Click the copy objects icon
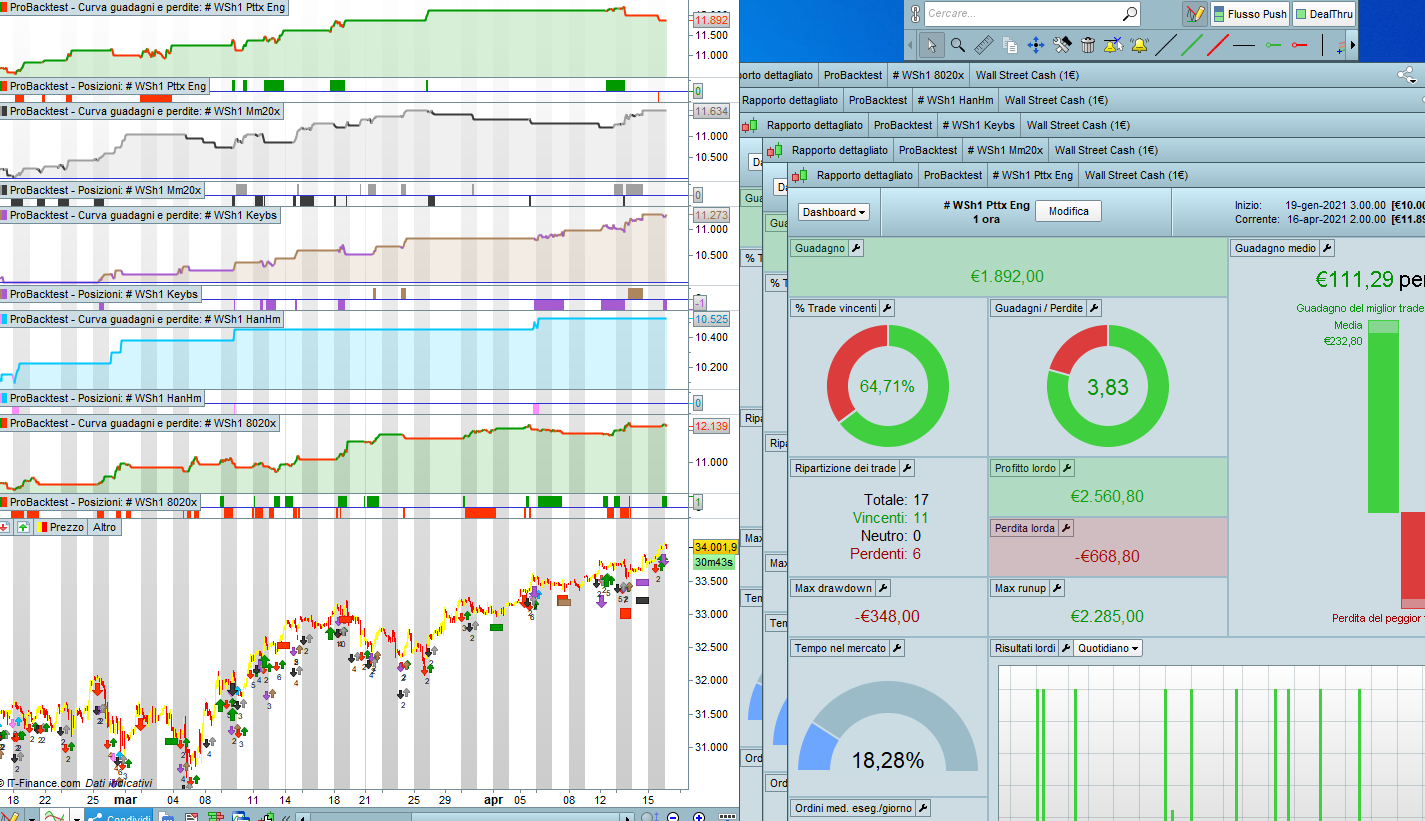Screen dimensions: 1425x821 [1010, 45]
